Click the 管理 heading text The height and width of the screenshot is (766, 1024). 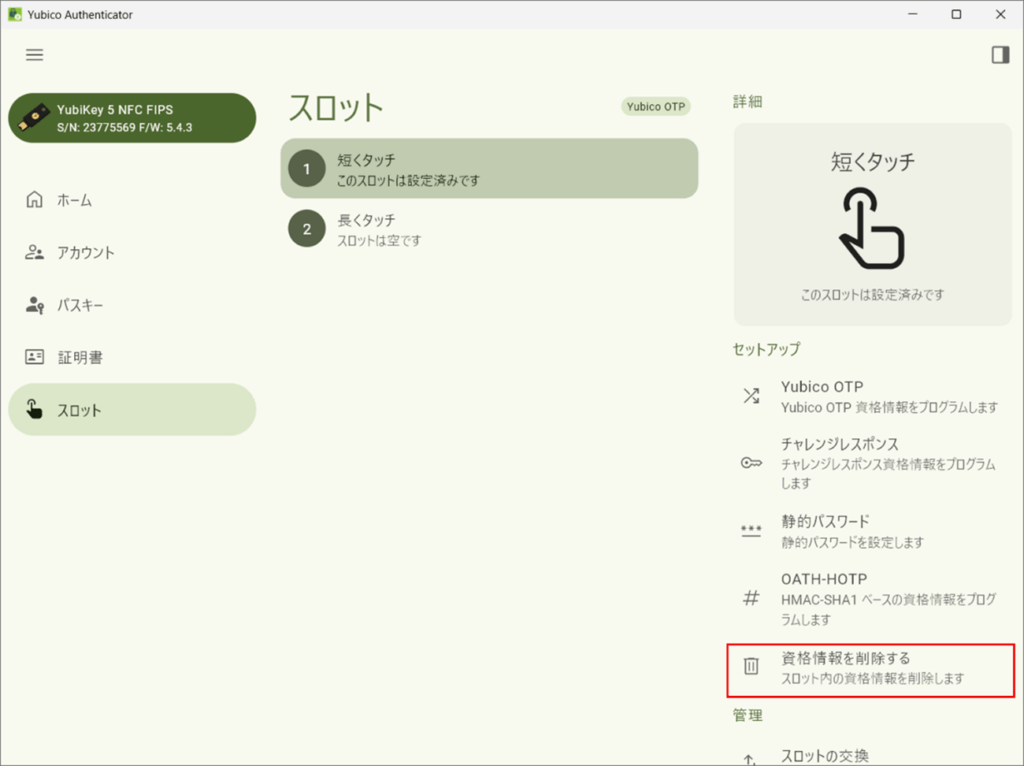tap(747, 716)
